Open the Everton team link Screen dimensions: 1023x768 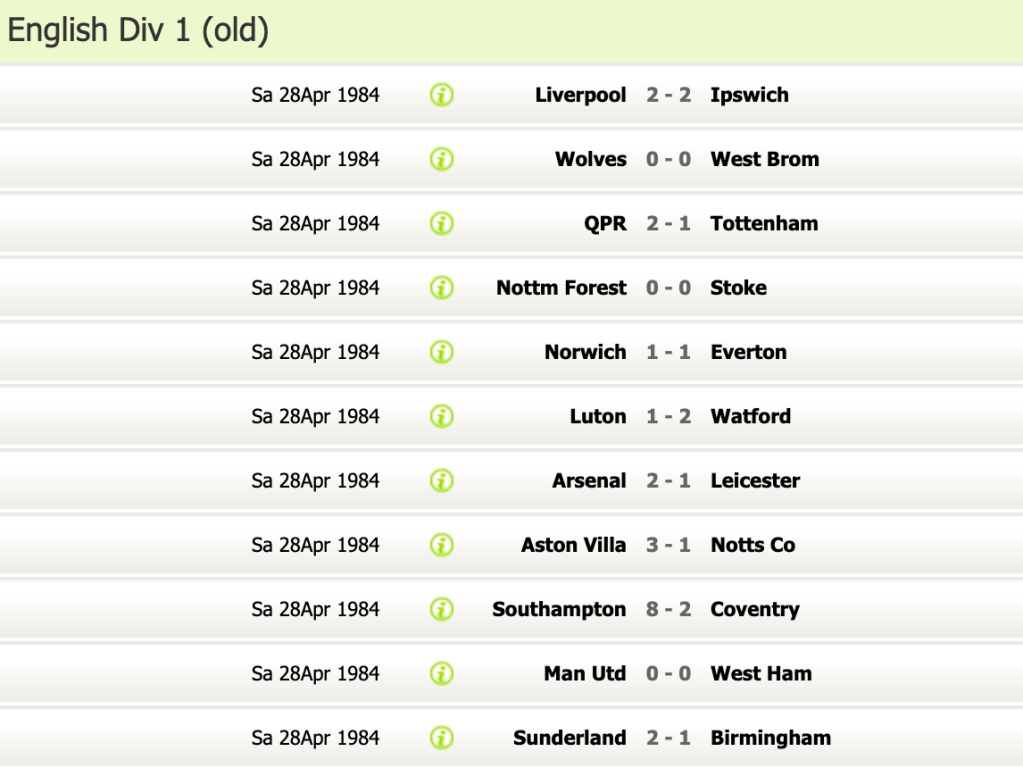click(748, 352)
